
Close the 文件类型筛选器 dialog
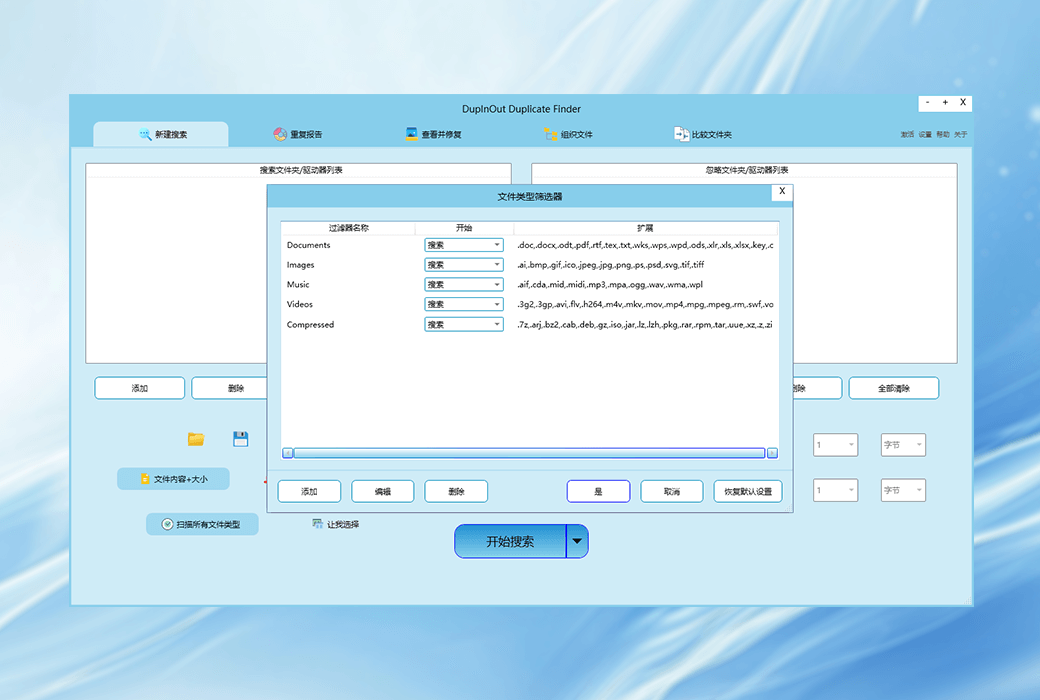(782, 191)
